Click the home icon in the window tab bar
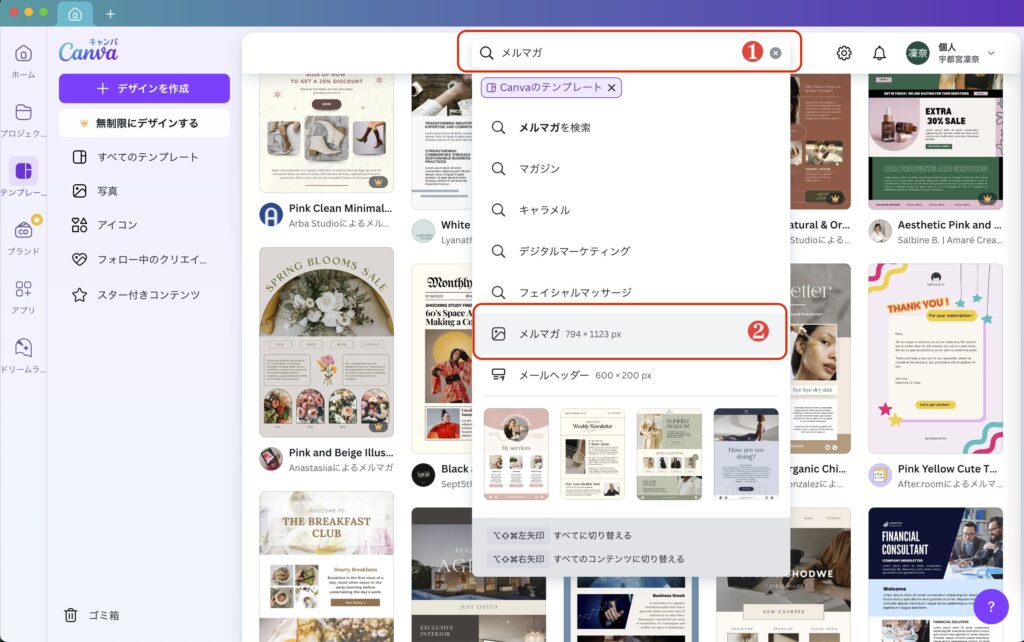Image resolution: width=1024 pixels, height=642 pixels. 75,14
